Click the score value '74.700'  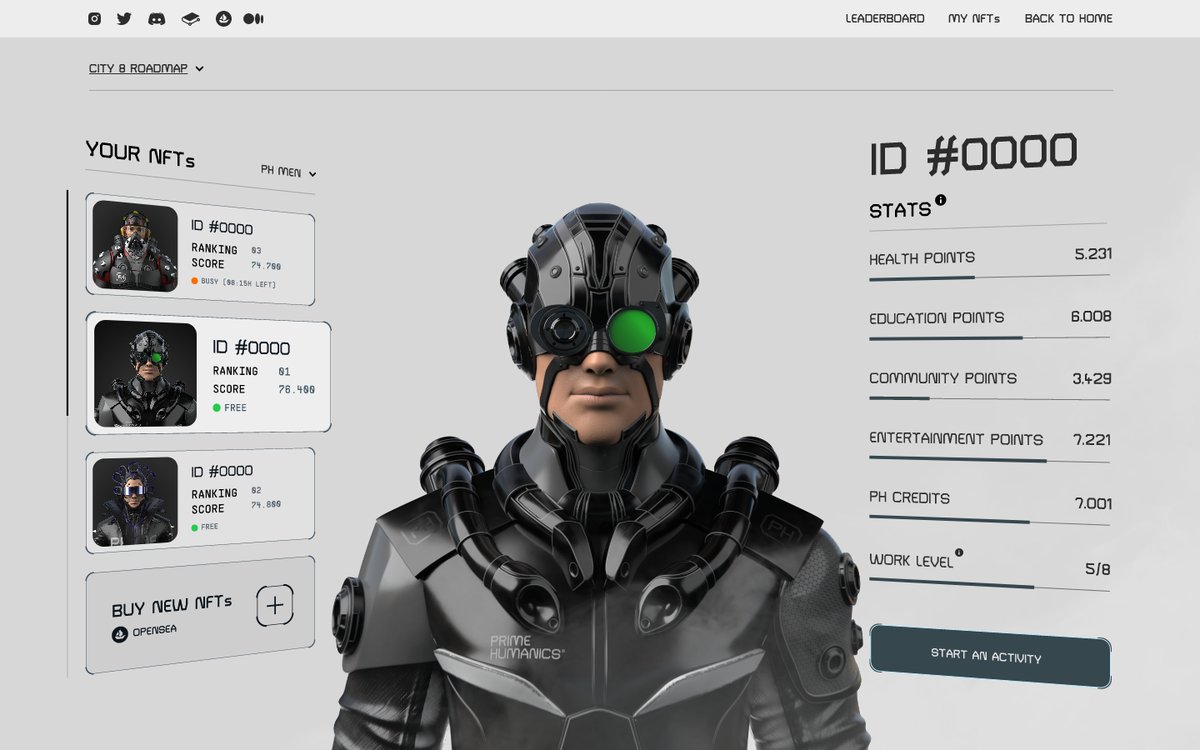click(266, 266)
